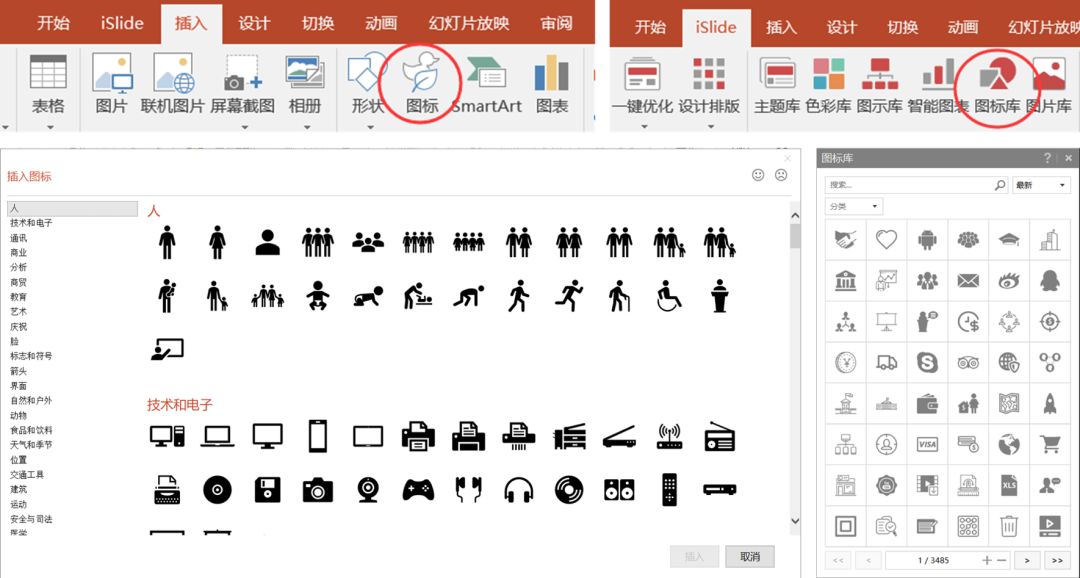Insert a picture via 图片 button
The image size is (1080, 578).
click(112, 84)
